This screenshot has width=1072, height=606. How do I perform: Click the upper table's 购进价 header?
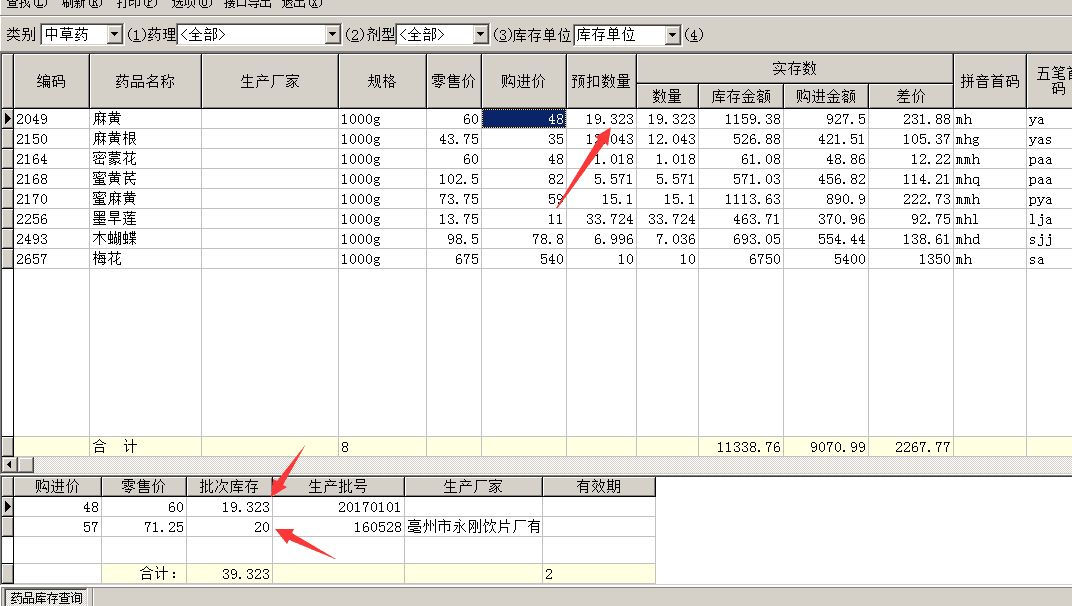524,81
